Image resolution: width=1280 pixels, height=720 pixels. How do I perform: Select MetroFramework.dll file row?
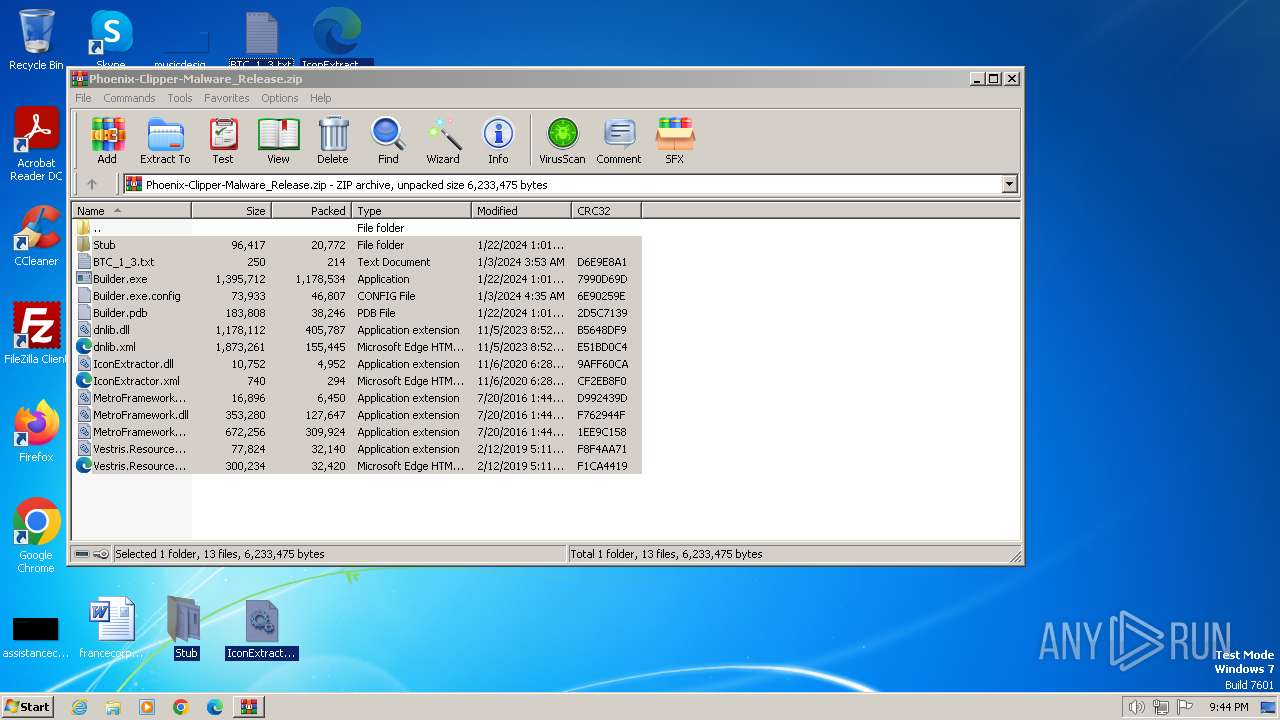click(357, 415)
